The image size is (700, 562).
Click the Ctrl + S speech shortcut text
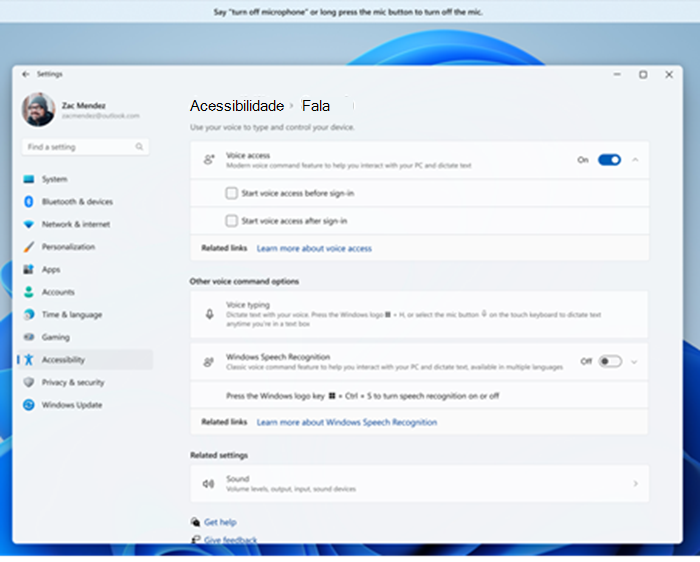362,396
